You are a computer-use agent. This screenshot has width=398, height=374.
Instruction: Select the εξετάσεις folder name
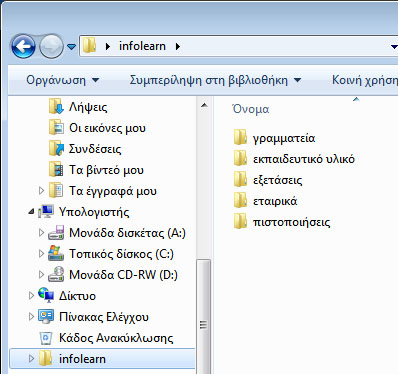(277, 180)
